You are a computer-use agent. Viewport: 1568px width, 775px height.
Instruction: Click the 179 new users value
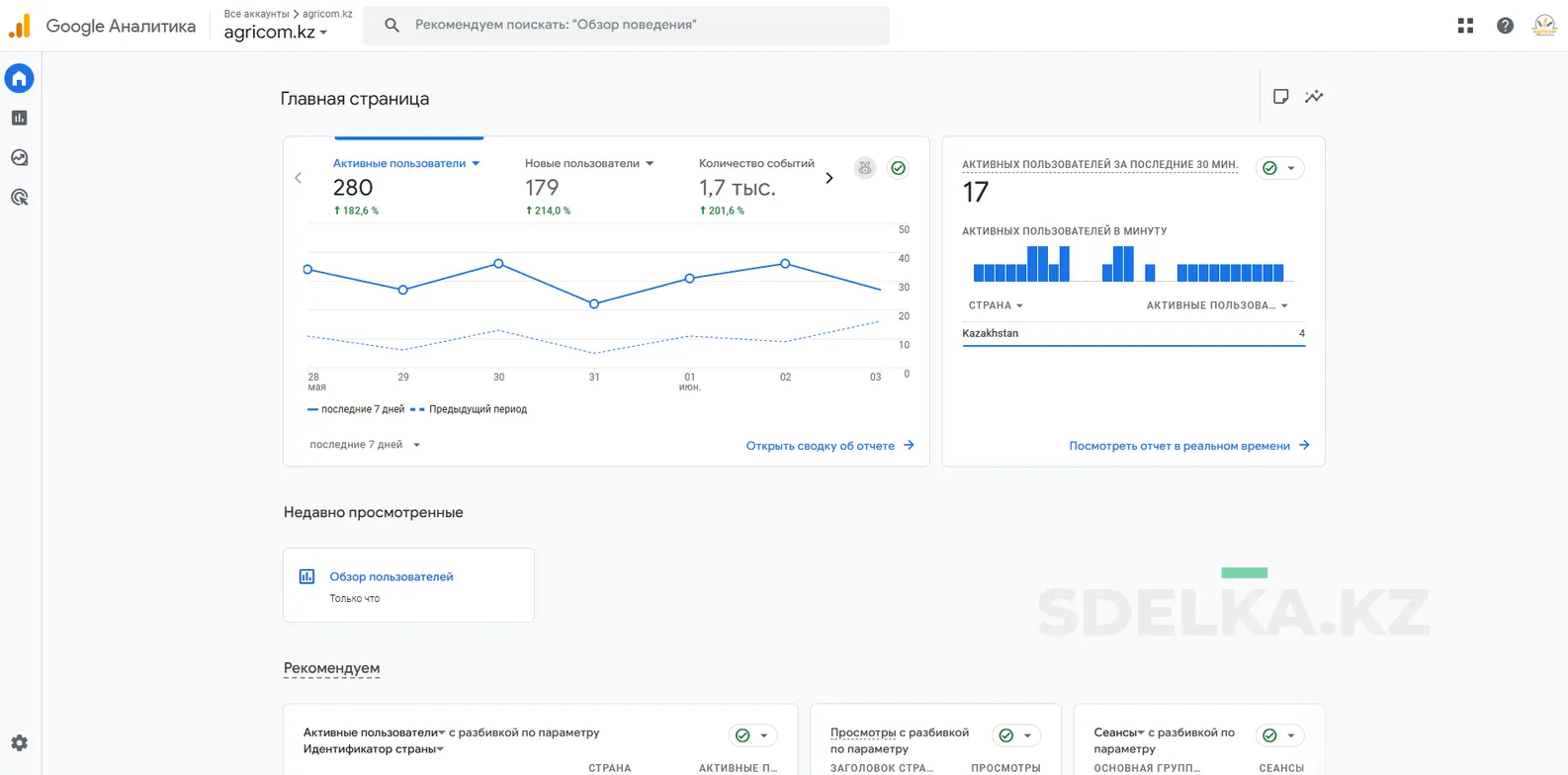542,188
